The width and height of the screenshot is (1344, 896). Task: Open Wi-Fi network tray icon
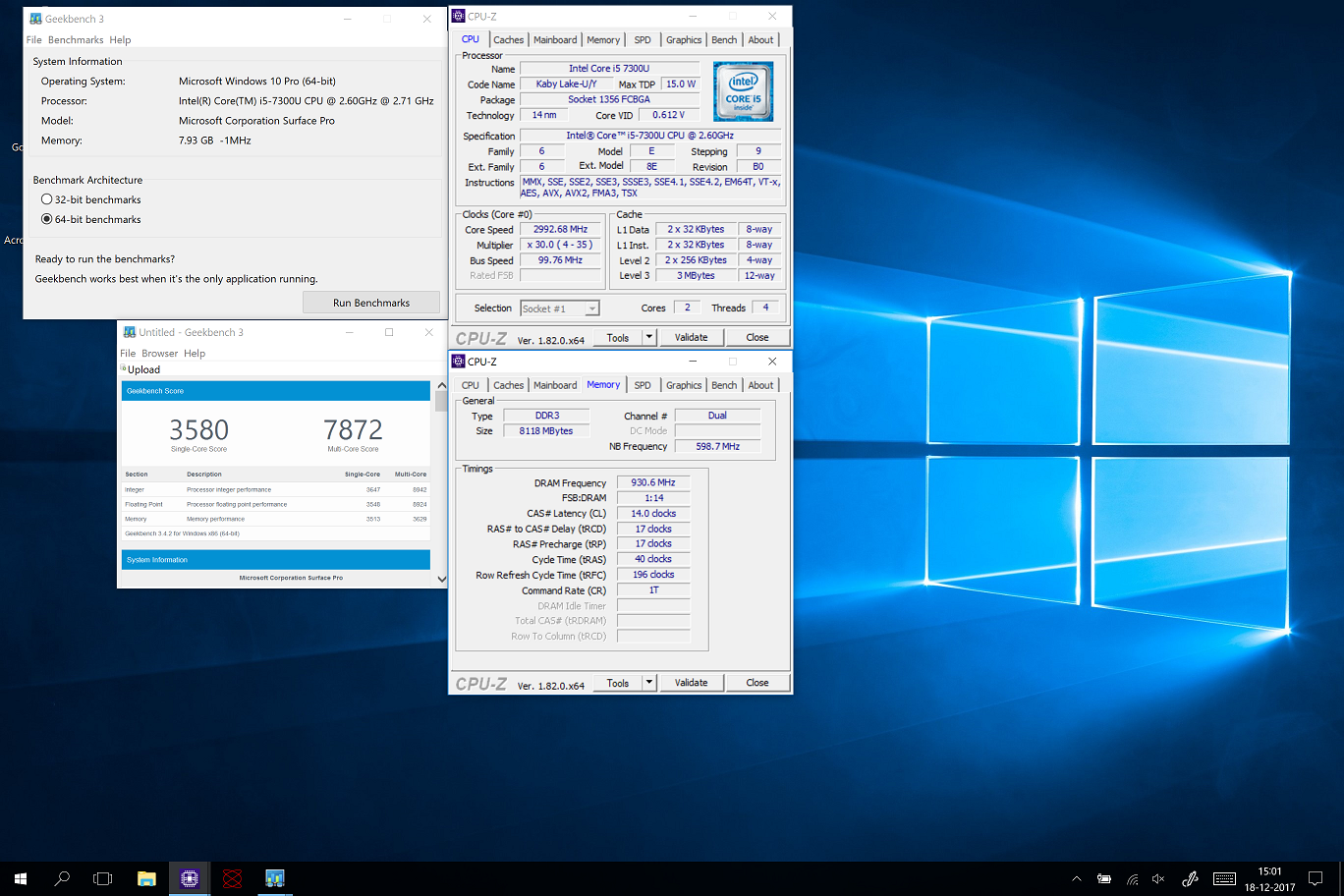coord(1132,879)
